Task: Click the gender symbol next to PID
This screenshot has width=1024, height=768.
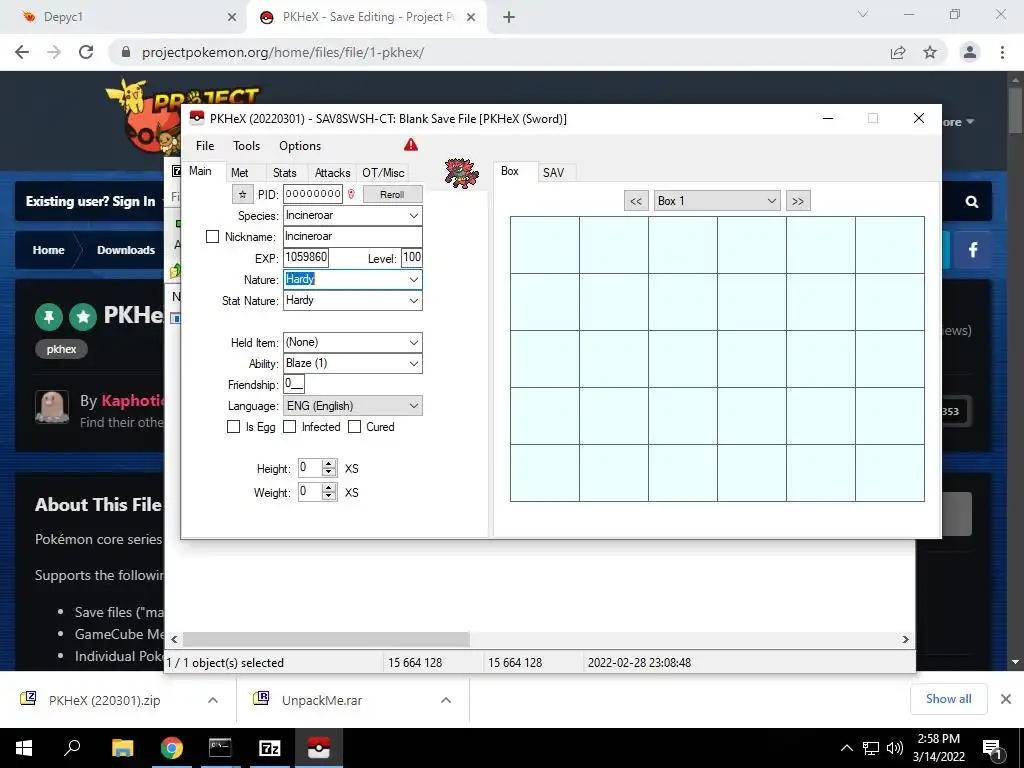Action: point(351,194)
